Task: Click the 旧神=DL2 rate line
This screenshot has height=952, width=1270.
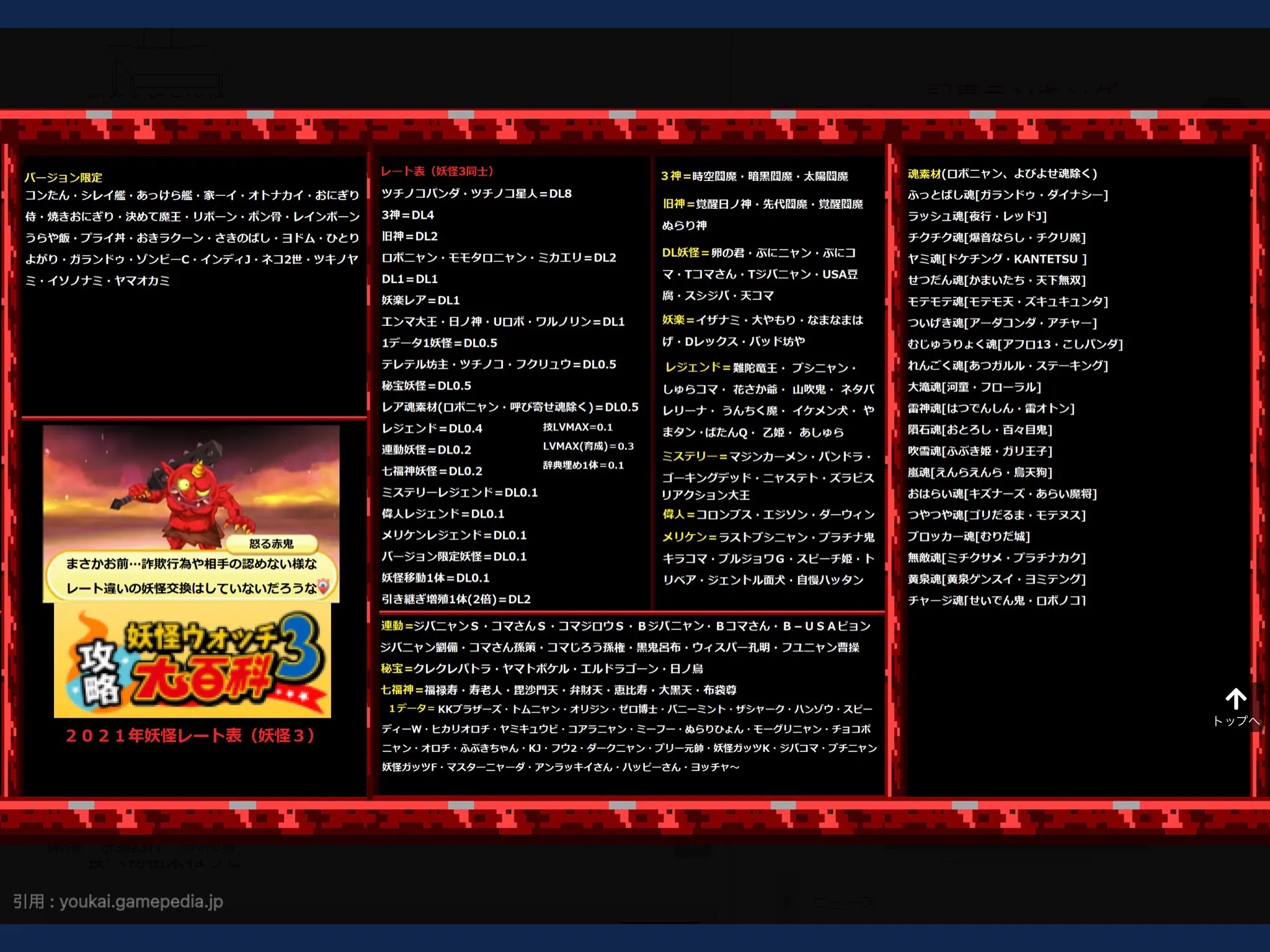Action: pyautogui.click(x=409, y=236)
